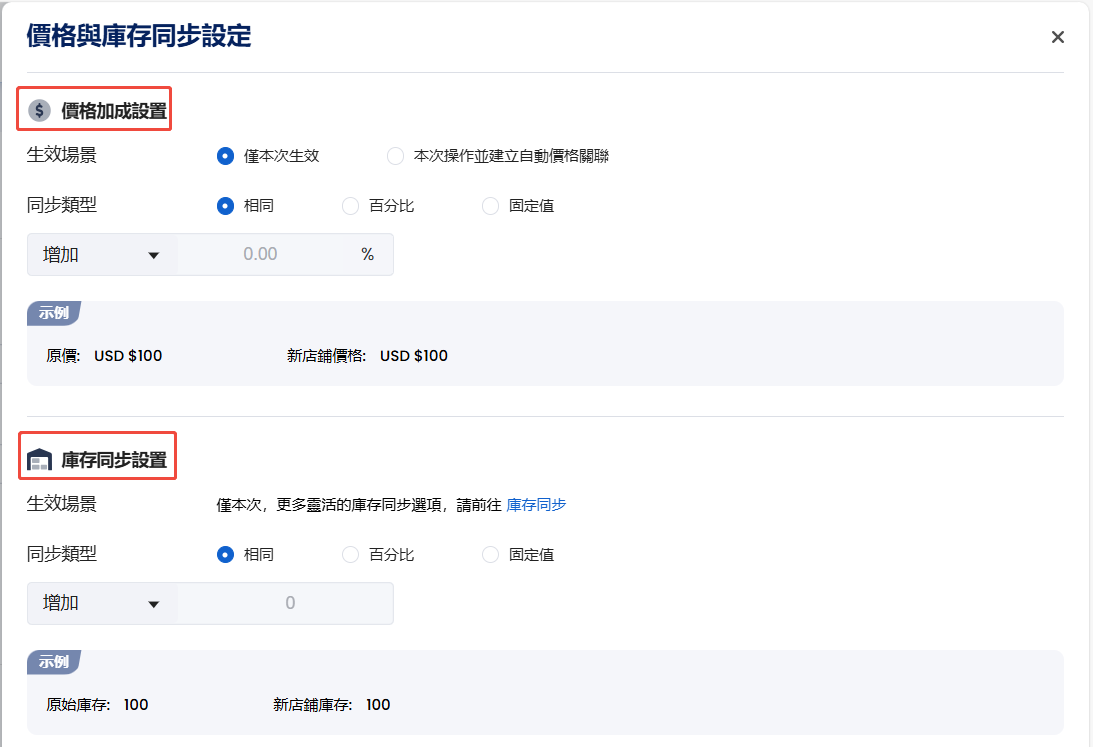Select 相同 for inventory sync type
The image size is (1093, 747).
coord(226,555)
